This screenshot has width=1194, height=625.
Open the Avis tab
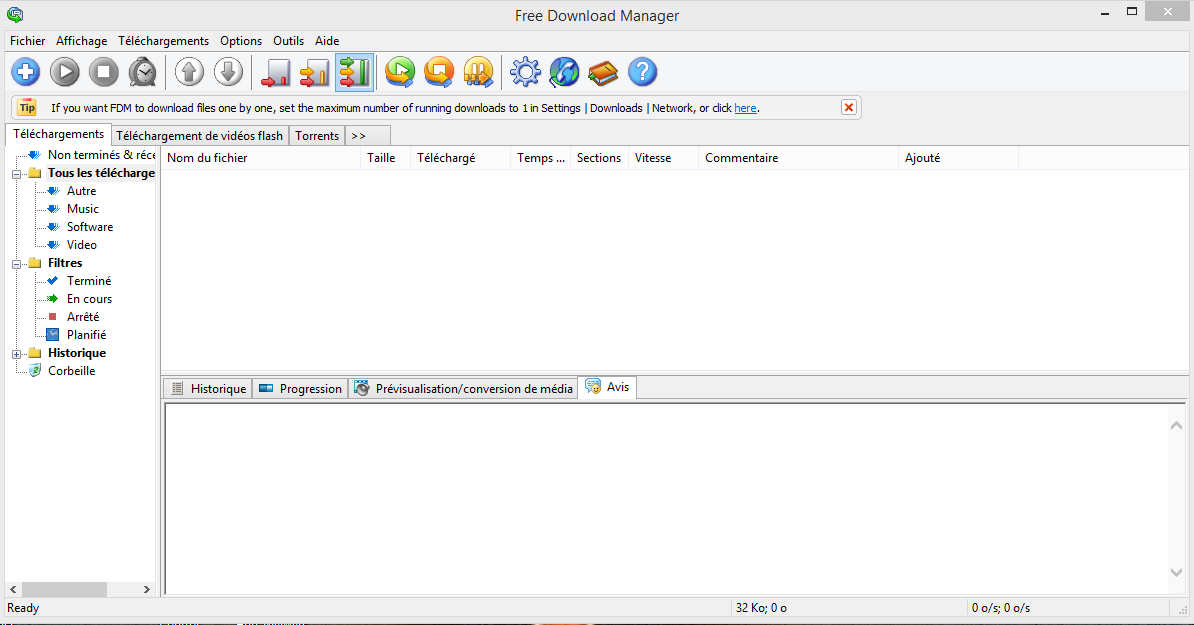(607, 387)
